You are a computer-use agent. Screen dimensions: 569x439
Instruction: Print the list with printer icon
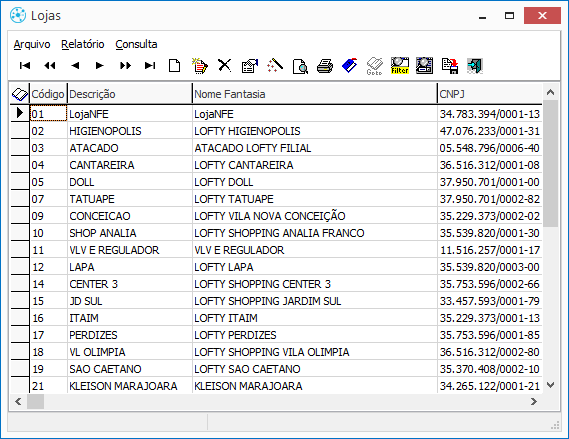point(325,66)
